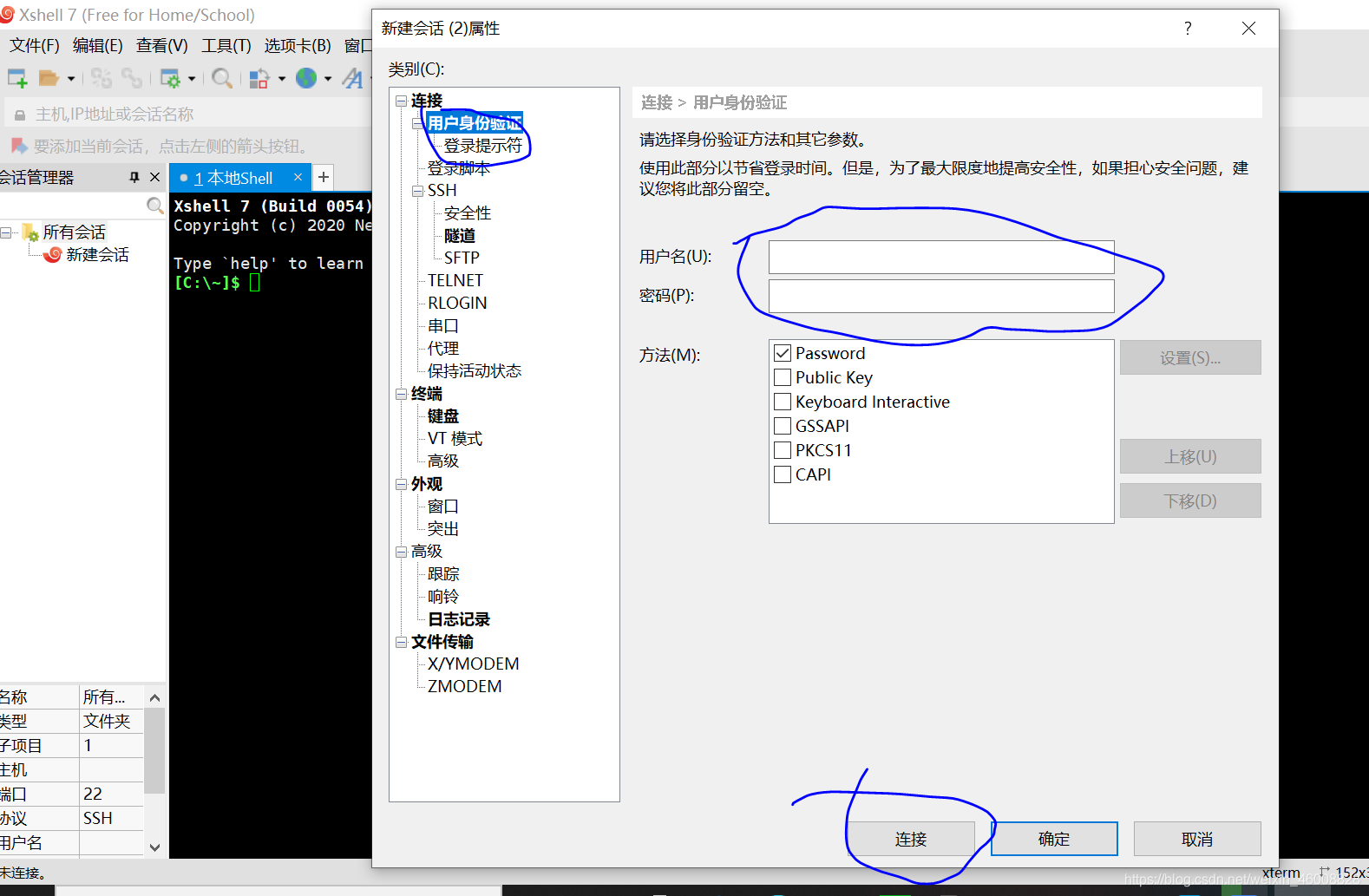Select TELNET in category tree
Viewport: 1369px width, 896px height.
tap(455, 280)
